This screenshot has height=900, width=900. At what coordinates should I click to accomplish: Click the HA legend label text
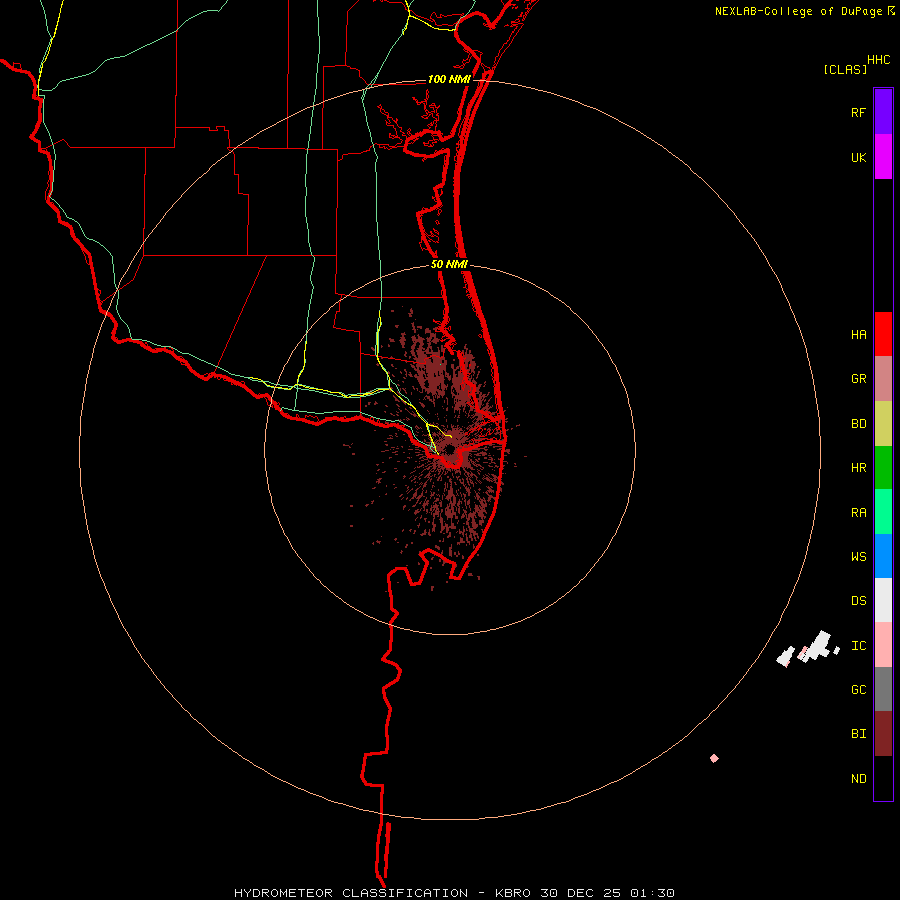[858, 335]
